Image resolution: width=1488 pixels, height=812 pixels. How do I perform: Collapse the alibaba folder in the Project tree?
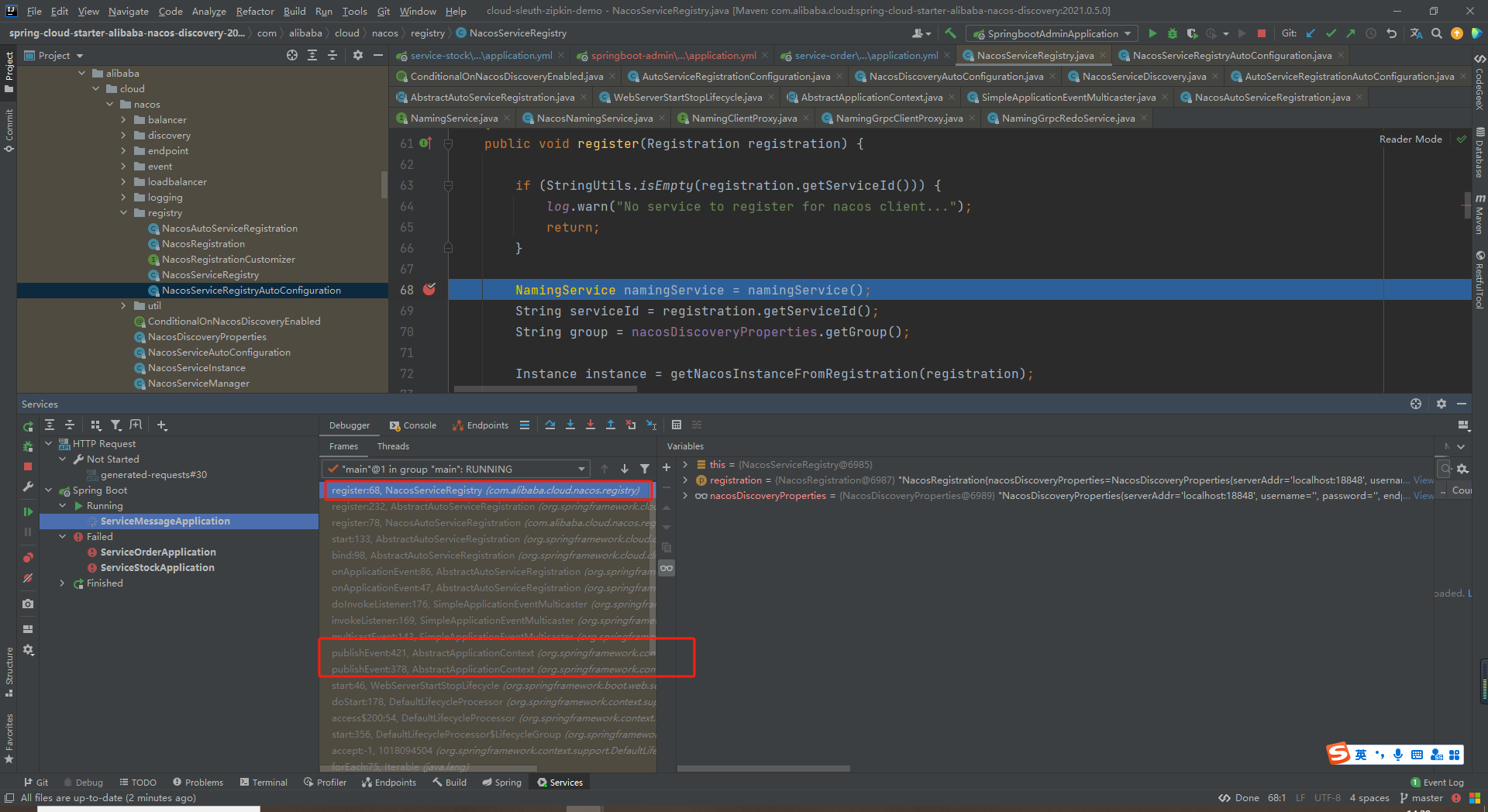click(82, 73)
